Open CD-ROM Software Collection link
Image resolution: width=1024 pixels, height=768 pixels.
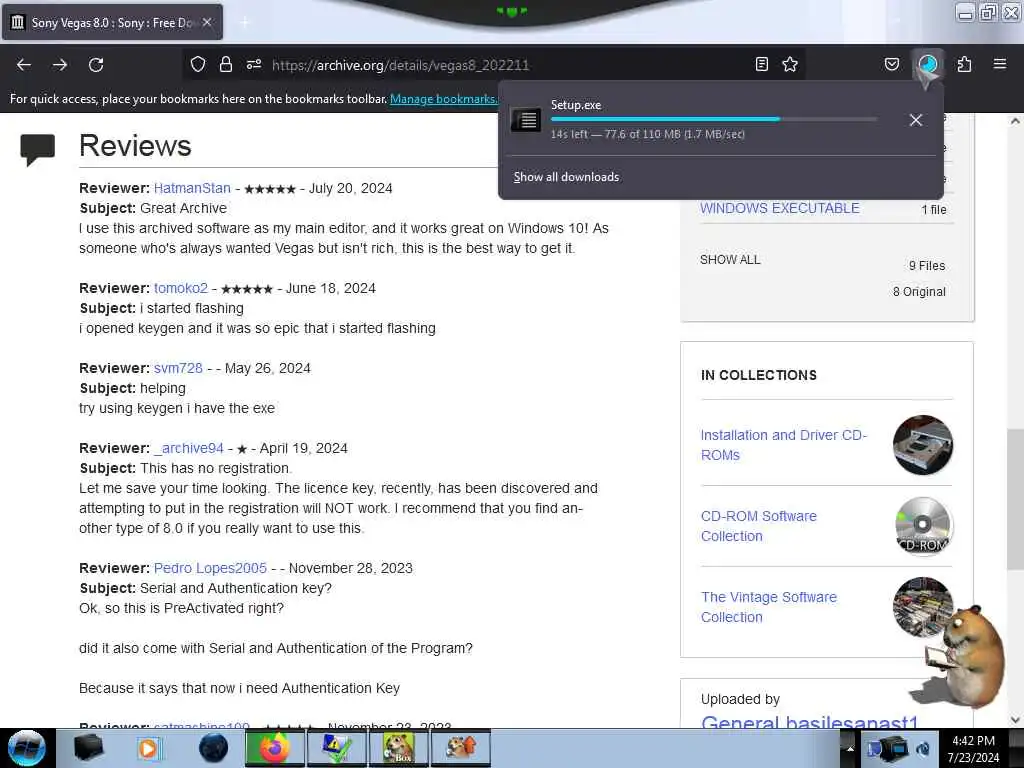[x=759, y=526]
